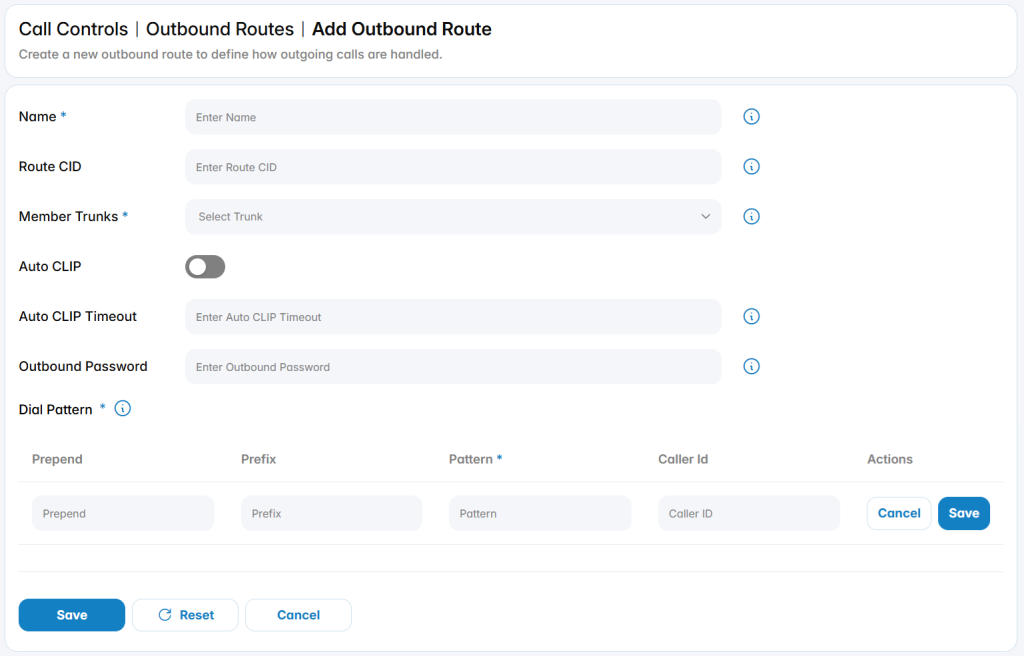Click the info icon beside Auto CLIP Timeout
1024x656 pixels.
click(751, 316)
